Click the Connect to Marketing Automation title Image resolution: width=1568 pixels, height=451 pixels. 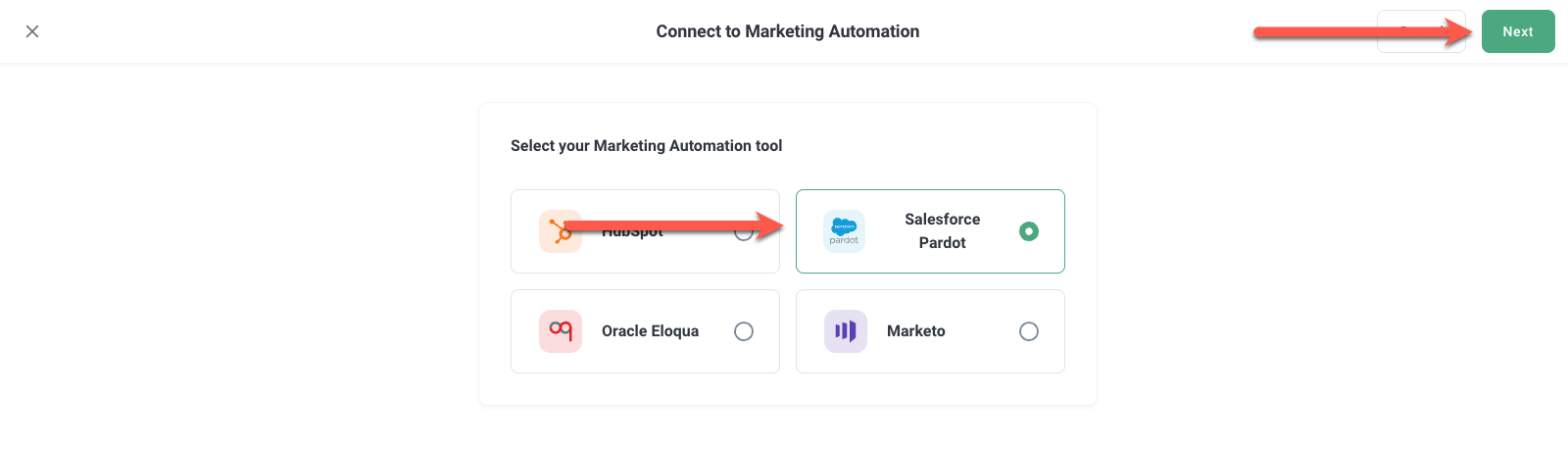click(x=787, y=31)
